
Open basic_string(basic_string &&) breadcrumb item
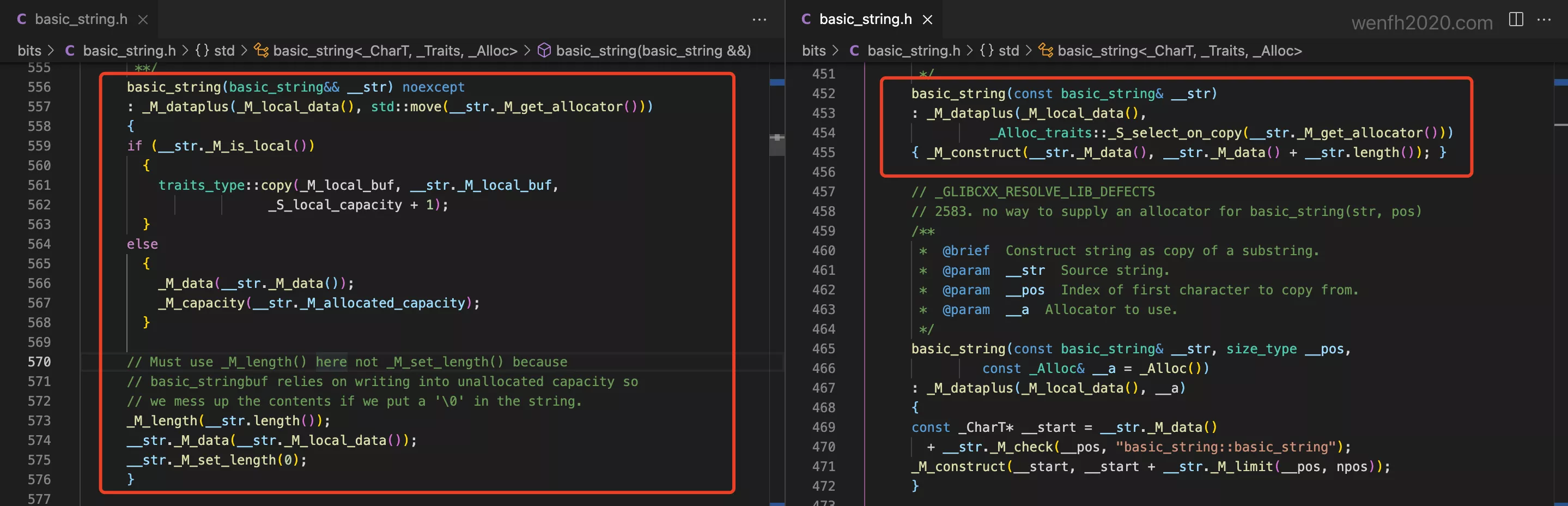point(653,51)
